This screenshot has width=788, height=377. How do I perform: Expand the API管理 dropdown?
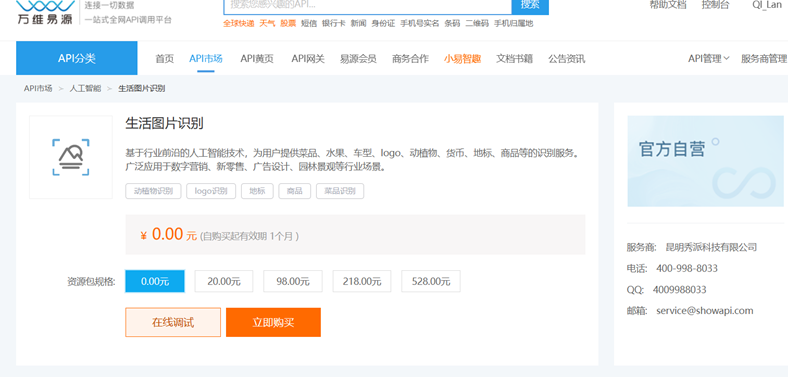709,59
